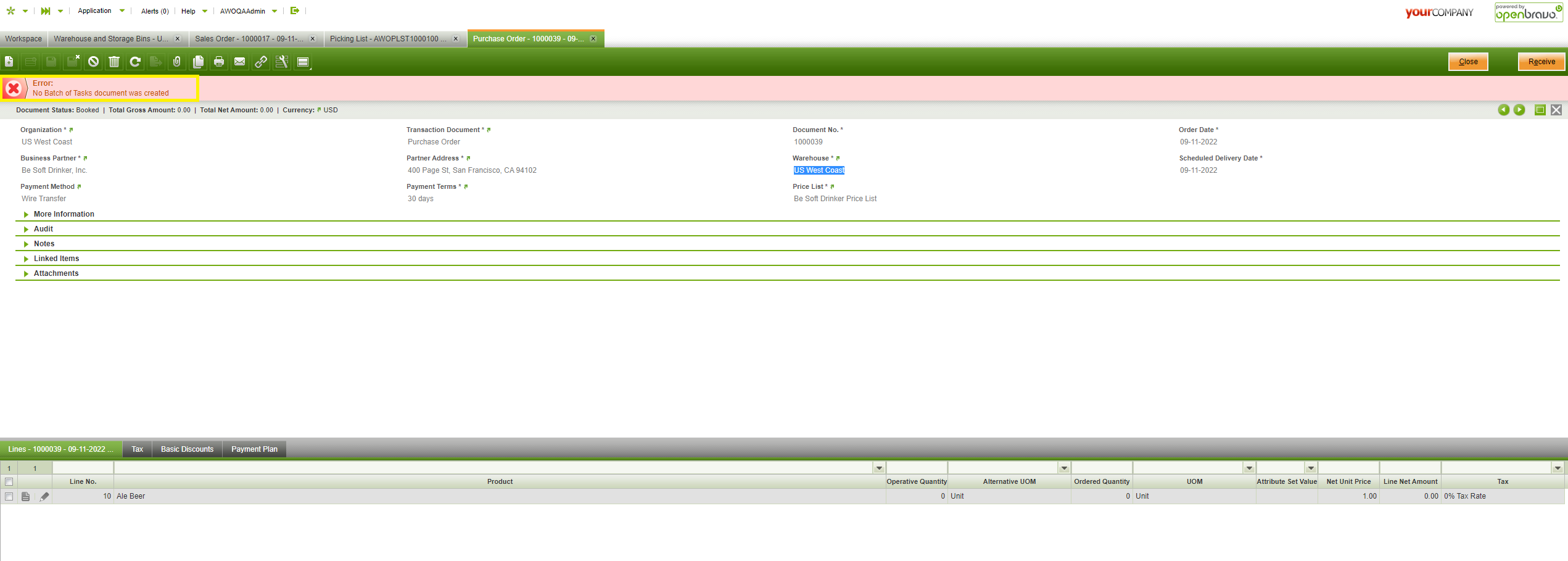Sort by Net Unit Price column header
This screenshot has width=1568, height=561.
pyautogui.click(x=1348, y=482)
